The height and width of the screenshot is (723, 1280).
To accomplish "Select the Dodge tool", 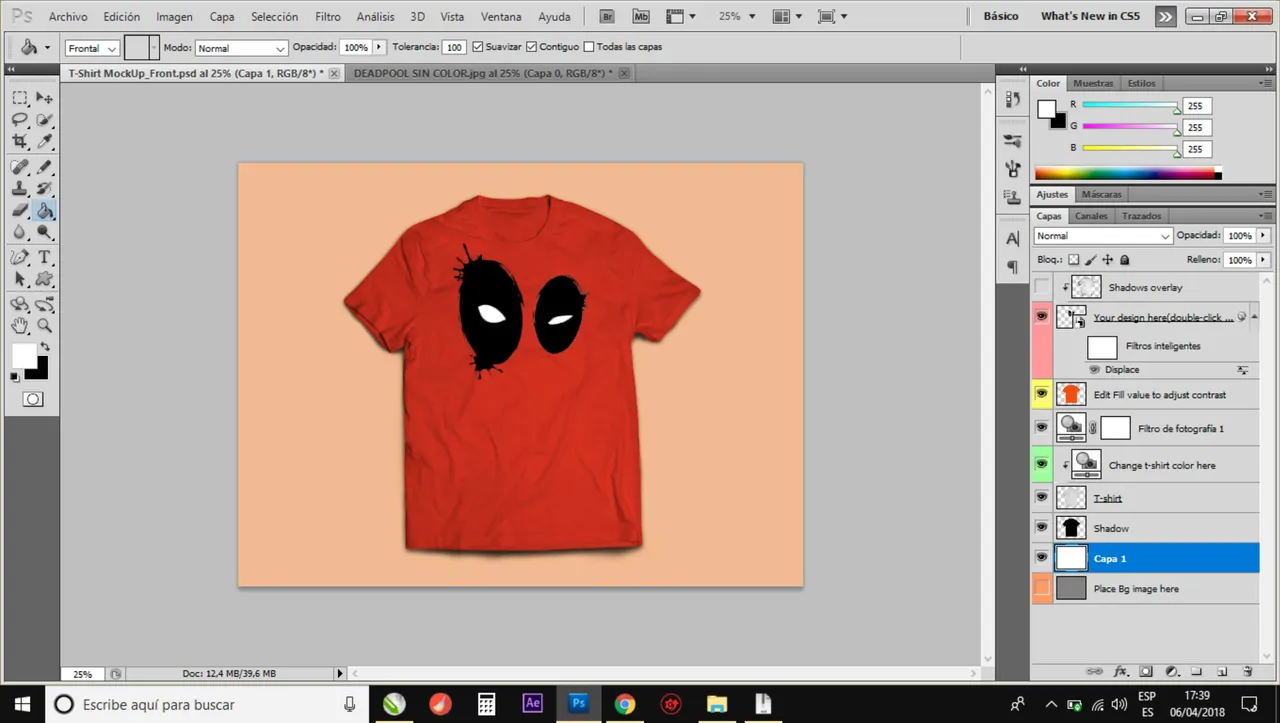I will pos(45,232).
